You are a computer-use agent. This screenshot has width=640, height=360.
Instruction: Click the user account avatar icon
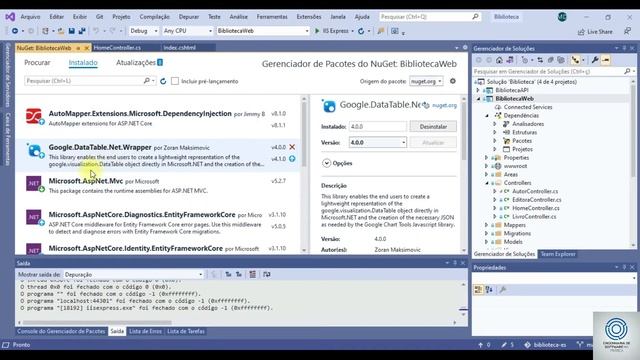[562, 17]
